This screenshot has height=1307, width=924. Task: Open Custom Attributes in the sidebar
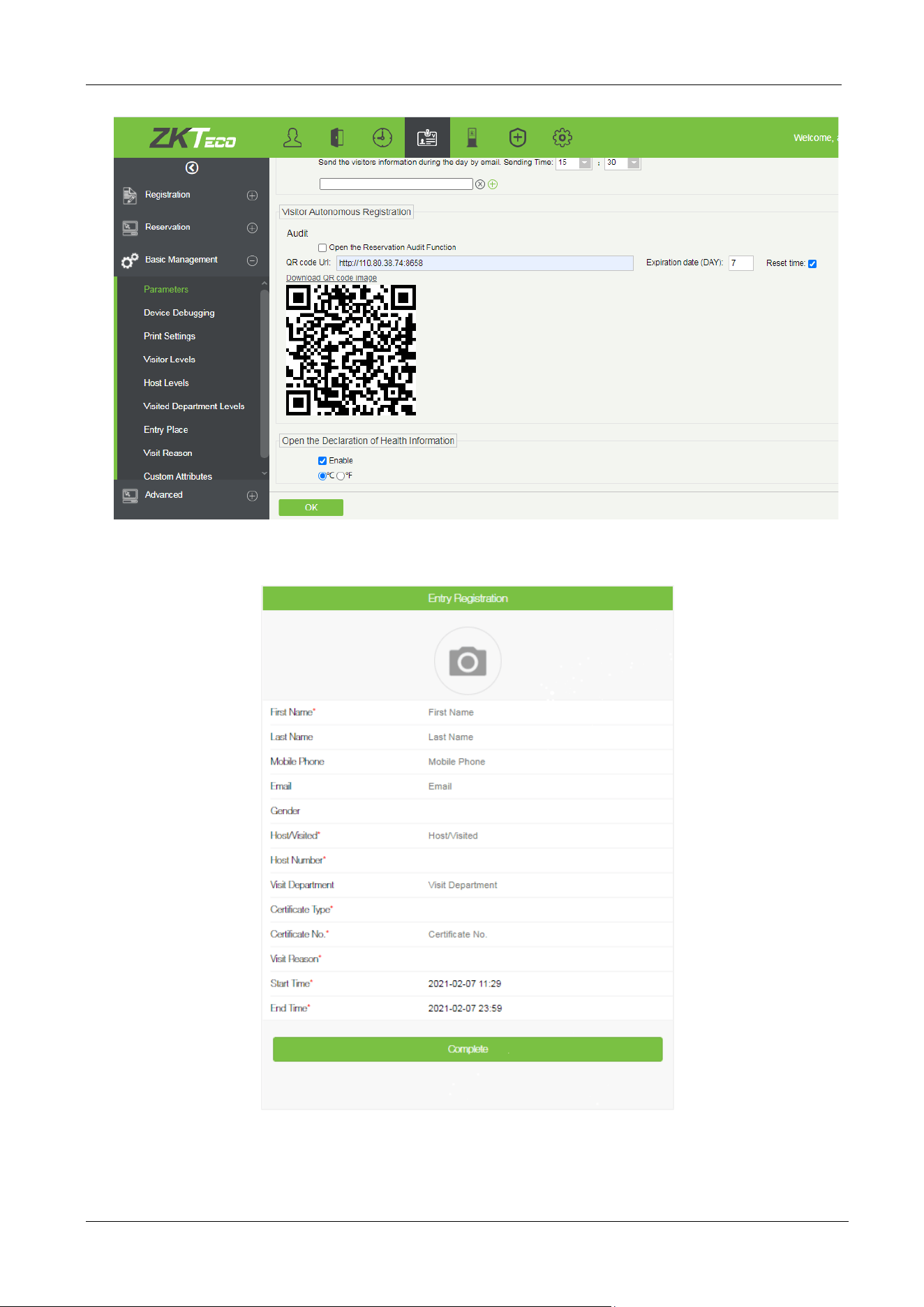(x=178, y=477)
